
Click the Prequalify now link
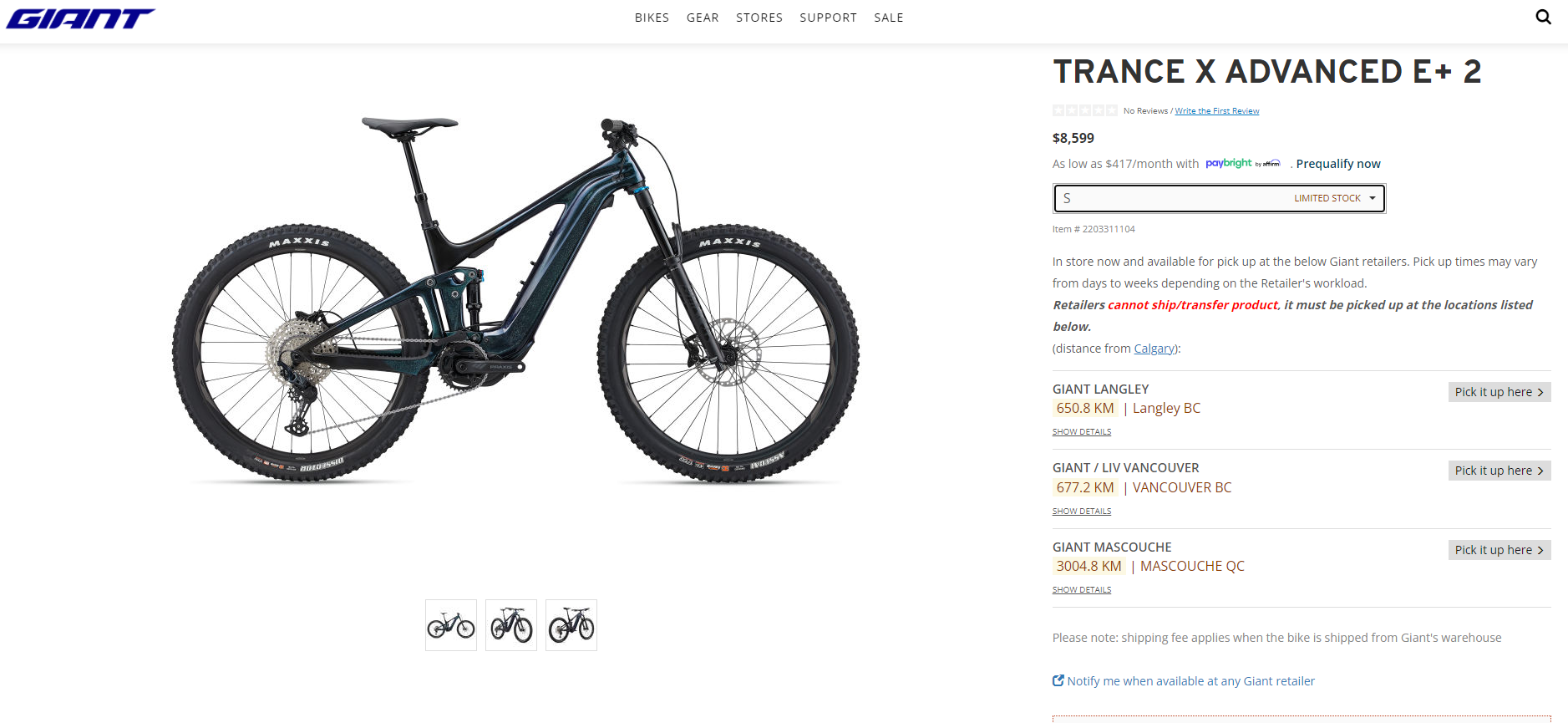(x=1338, y=164)
